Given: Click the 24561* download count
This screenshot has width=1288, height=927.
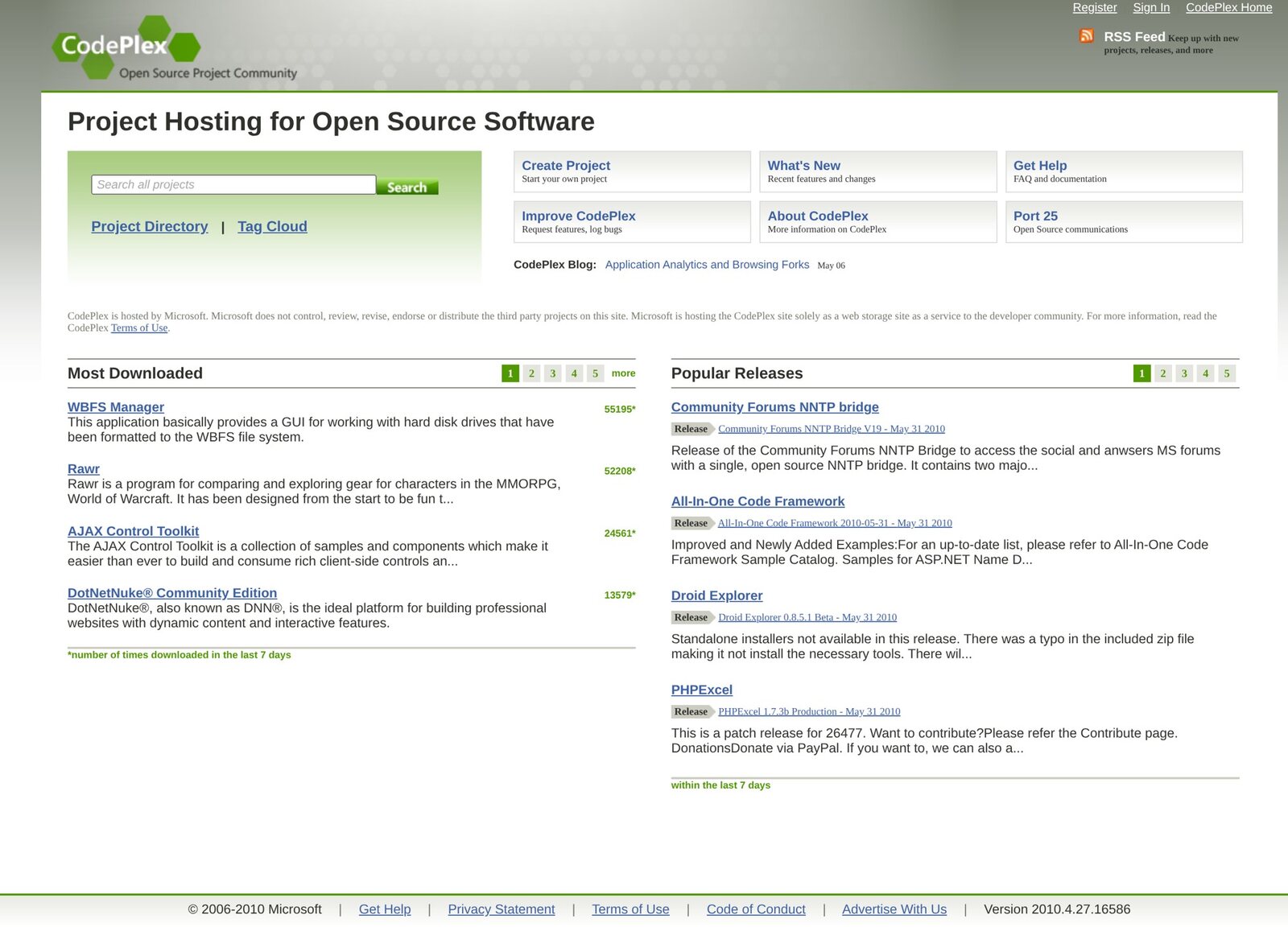Looking at the screenshot, I should click(x=620, y=533).
